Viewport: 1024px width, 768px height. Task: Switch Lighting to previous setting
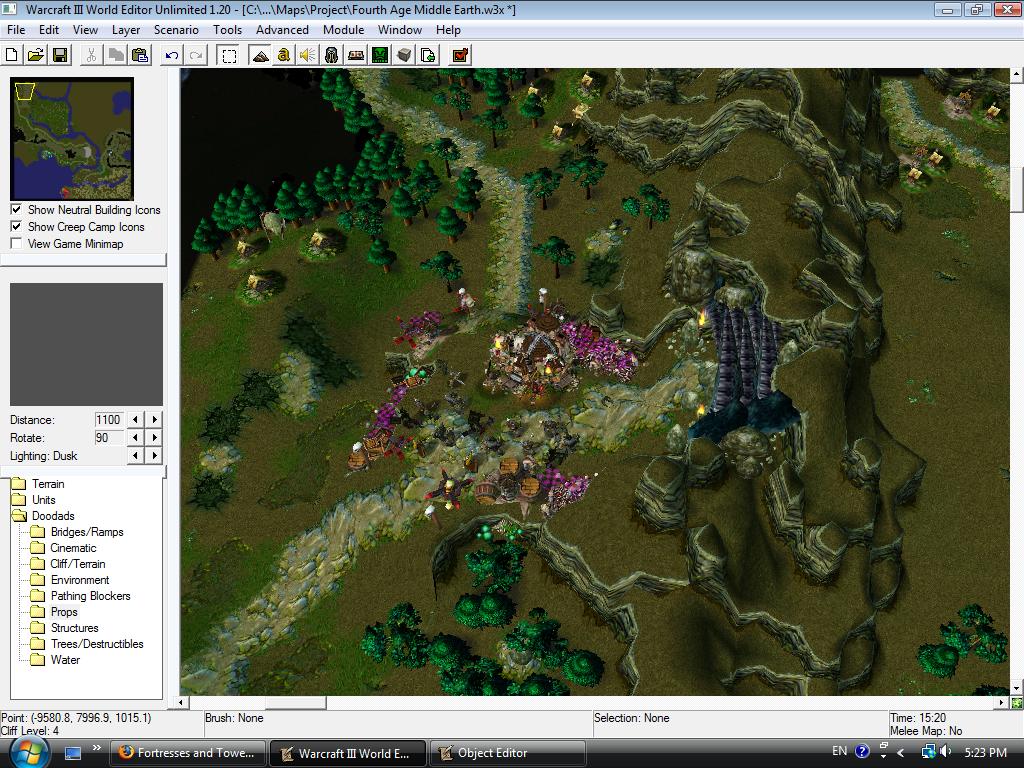(135, 455)
